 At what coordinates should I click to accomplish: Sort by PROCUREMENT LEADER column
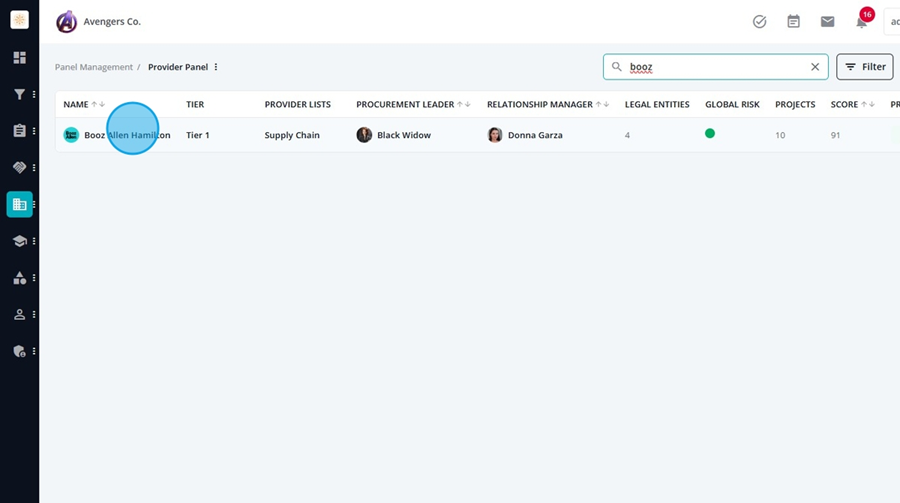click(413, 105)
